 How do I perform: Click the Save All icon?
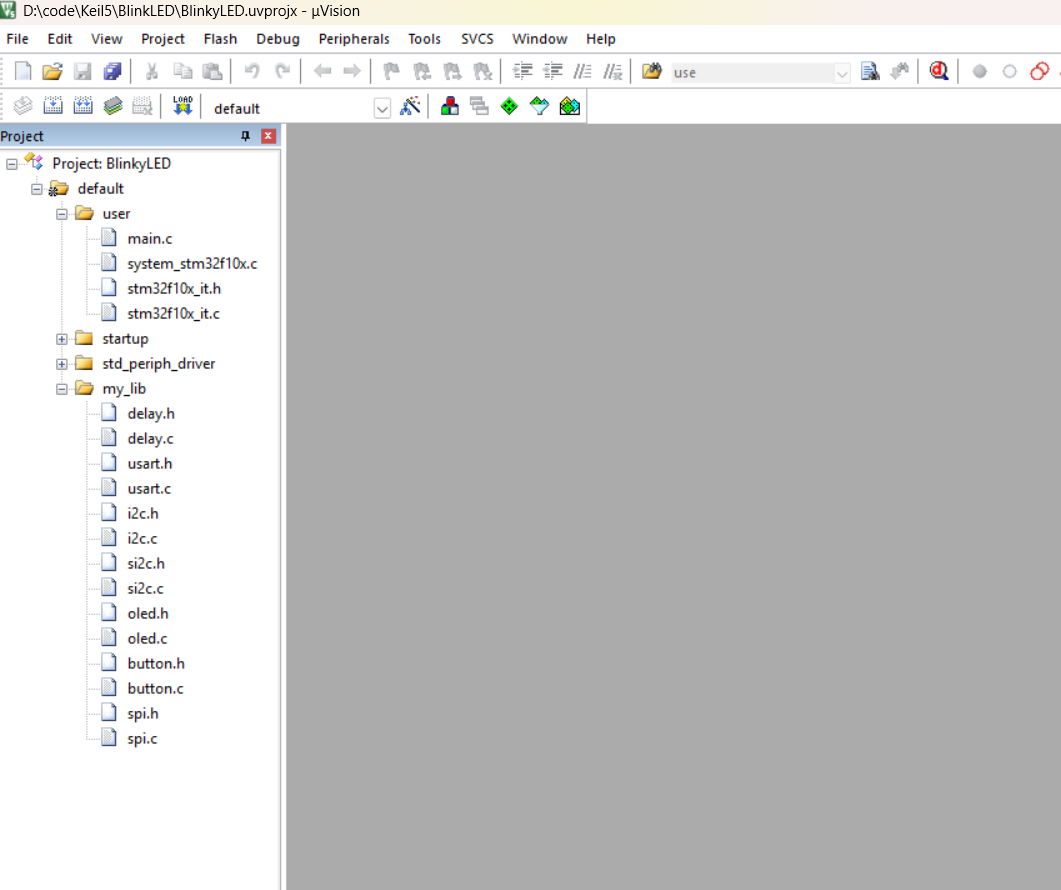pos(112,71)
